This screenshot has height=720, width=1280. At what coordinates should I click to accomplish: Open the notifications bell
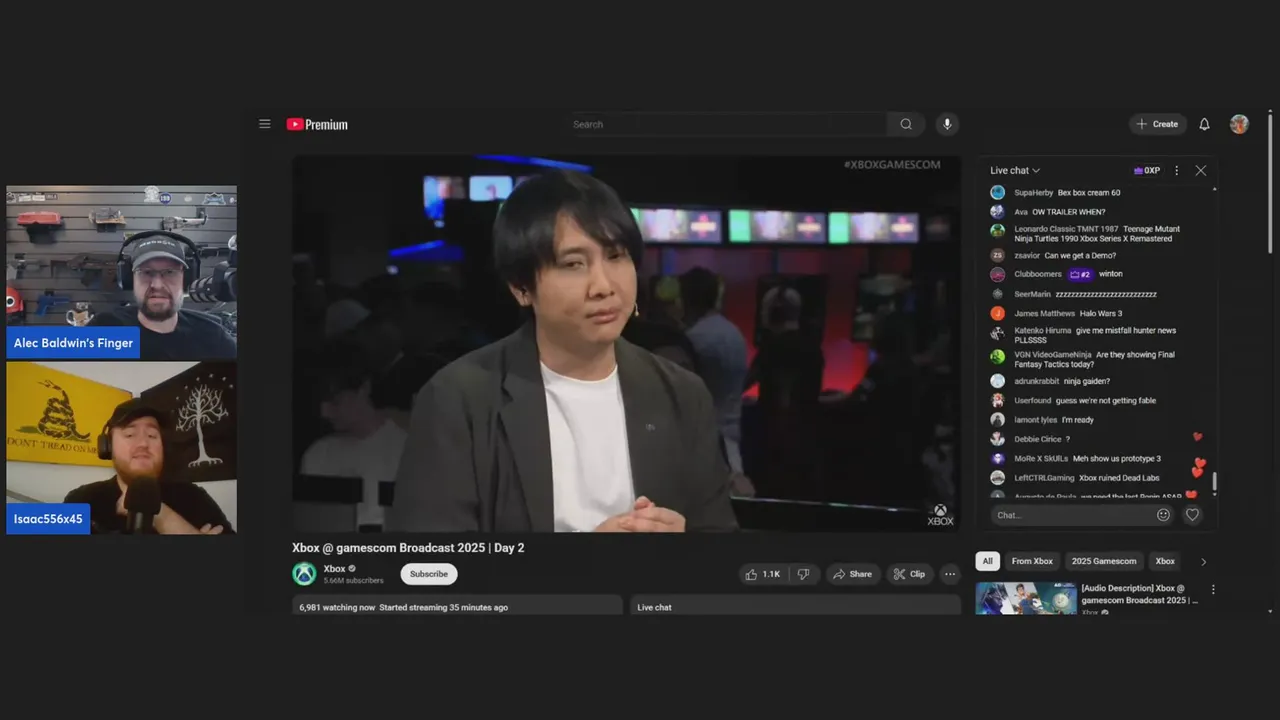pyautogui.click(x=1204, y=124)
